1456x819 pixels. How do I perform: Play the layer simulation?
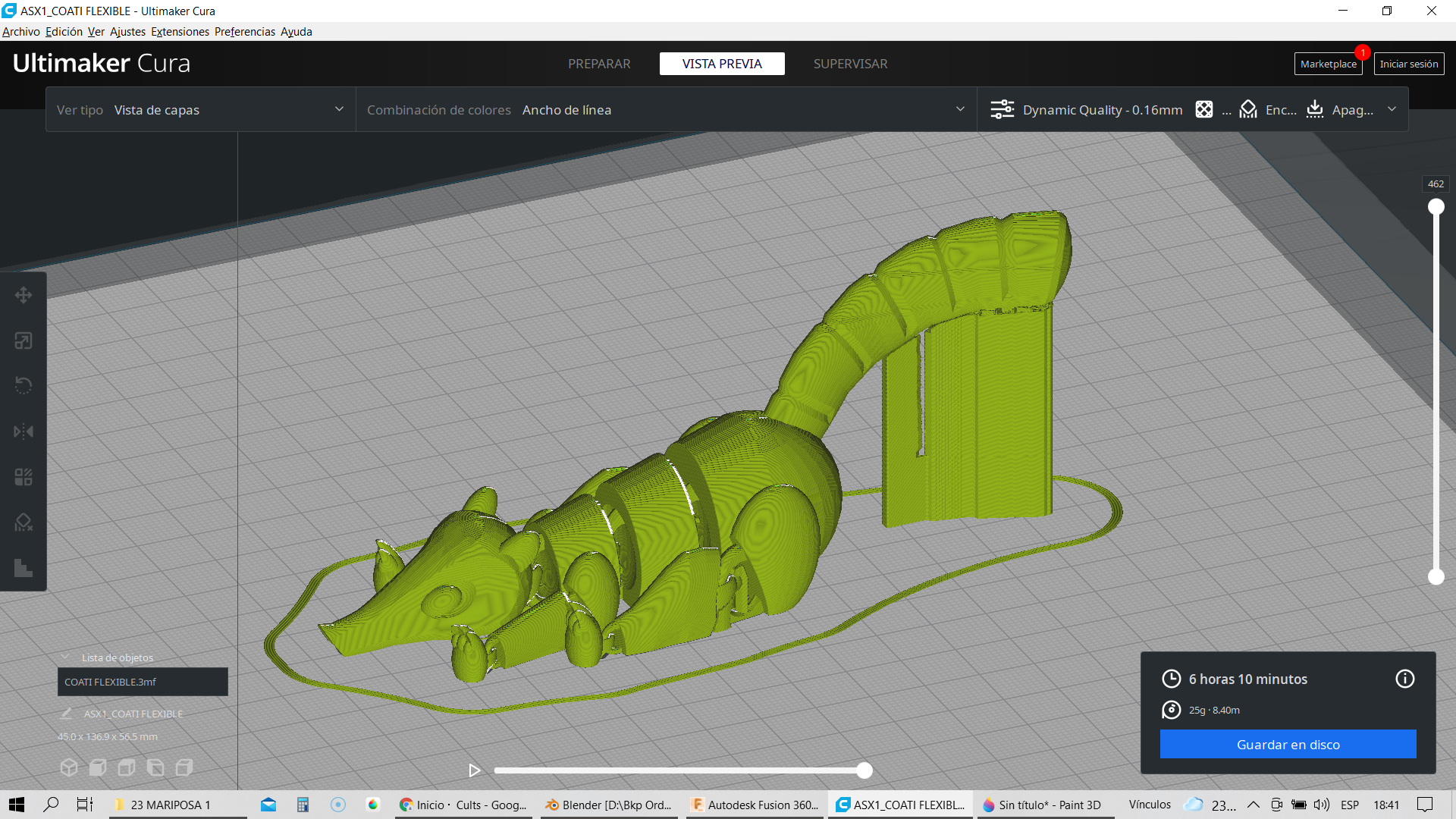click(x=475, y=770)
